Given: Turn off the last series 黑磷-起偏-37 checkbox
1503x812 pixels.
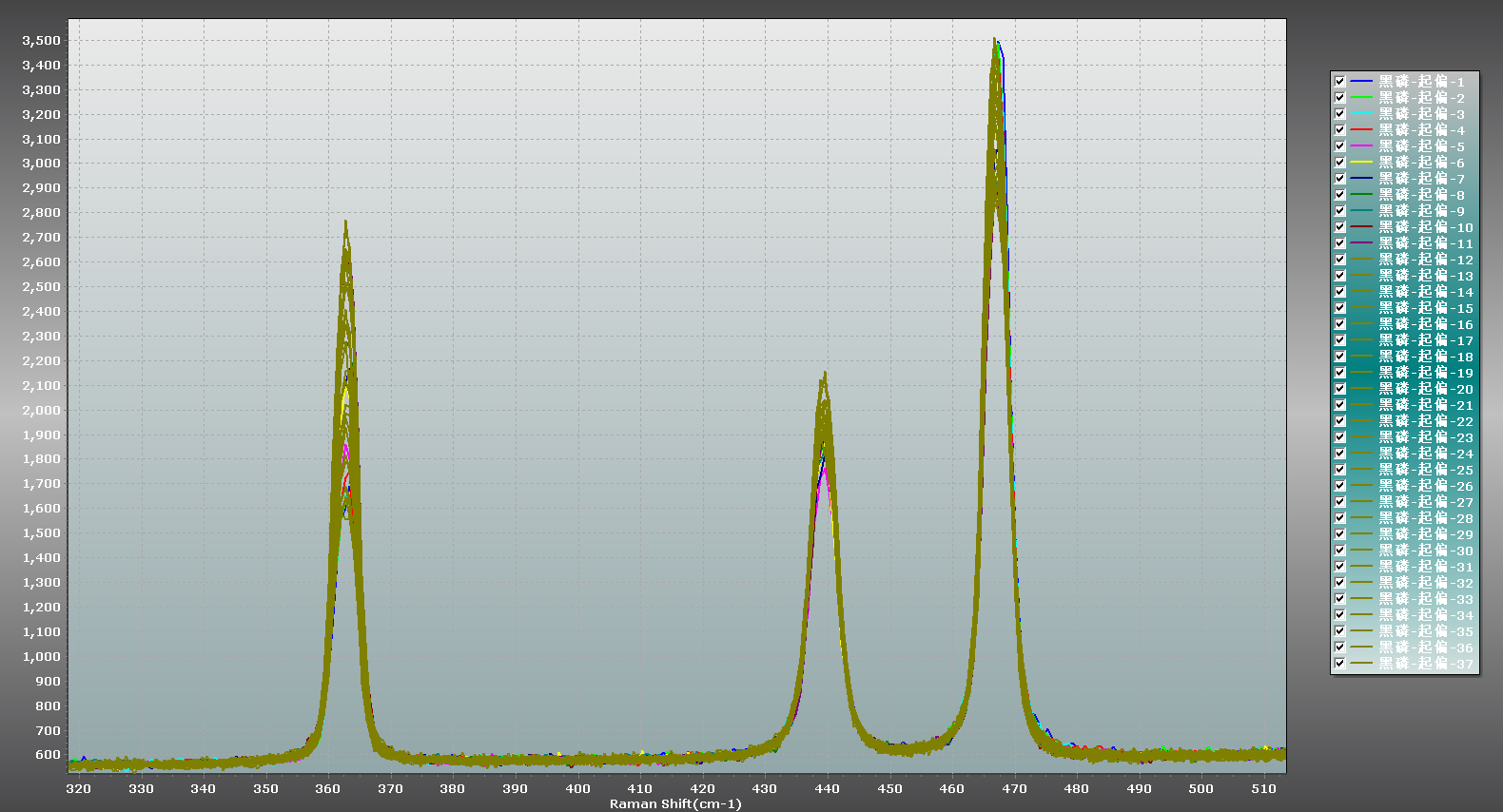Looking at the screenshot, I should tap(1339, 664).
